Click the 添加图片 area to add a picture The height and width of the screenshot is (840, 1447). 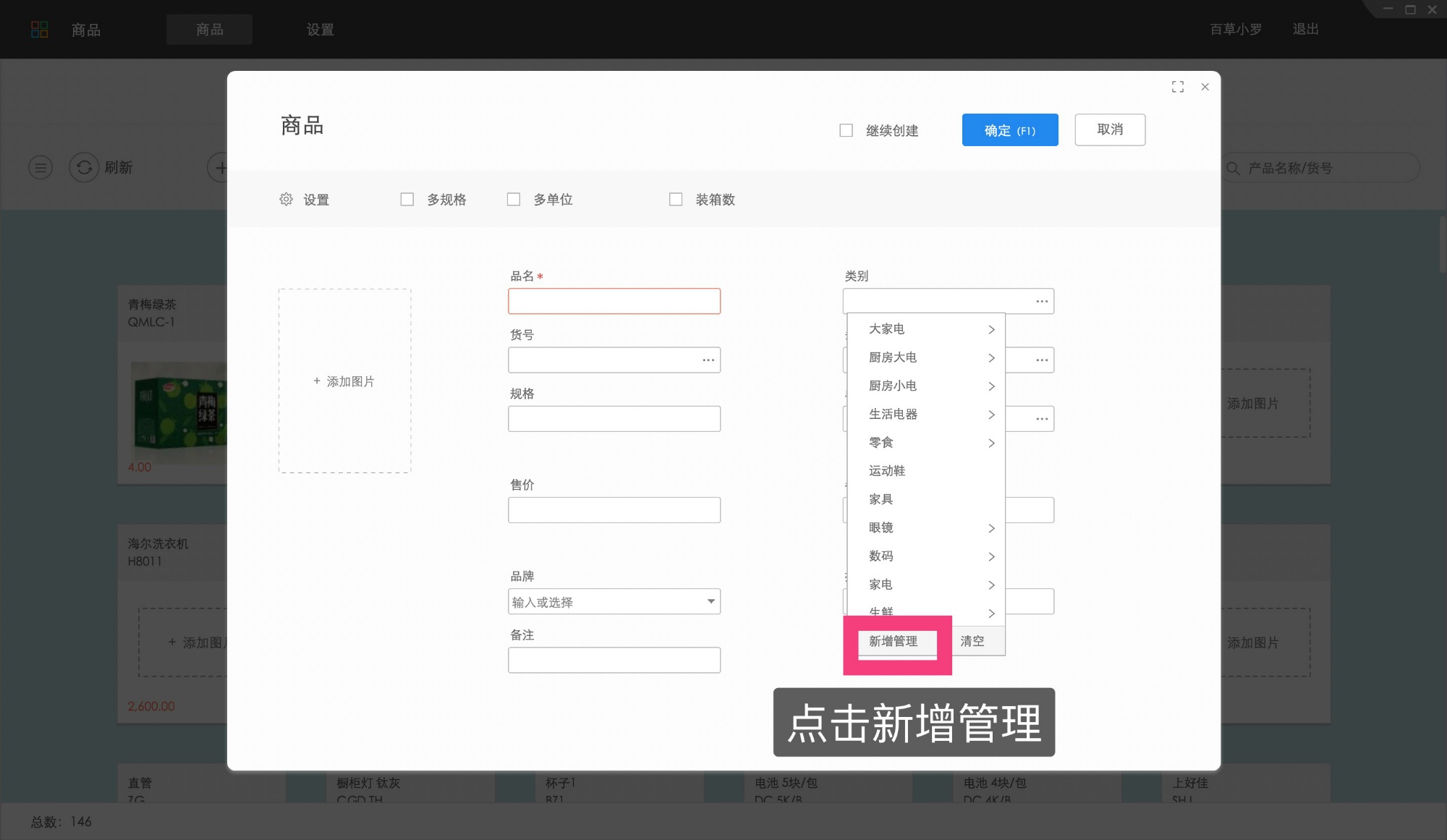point(344,381)
